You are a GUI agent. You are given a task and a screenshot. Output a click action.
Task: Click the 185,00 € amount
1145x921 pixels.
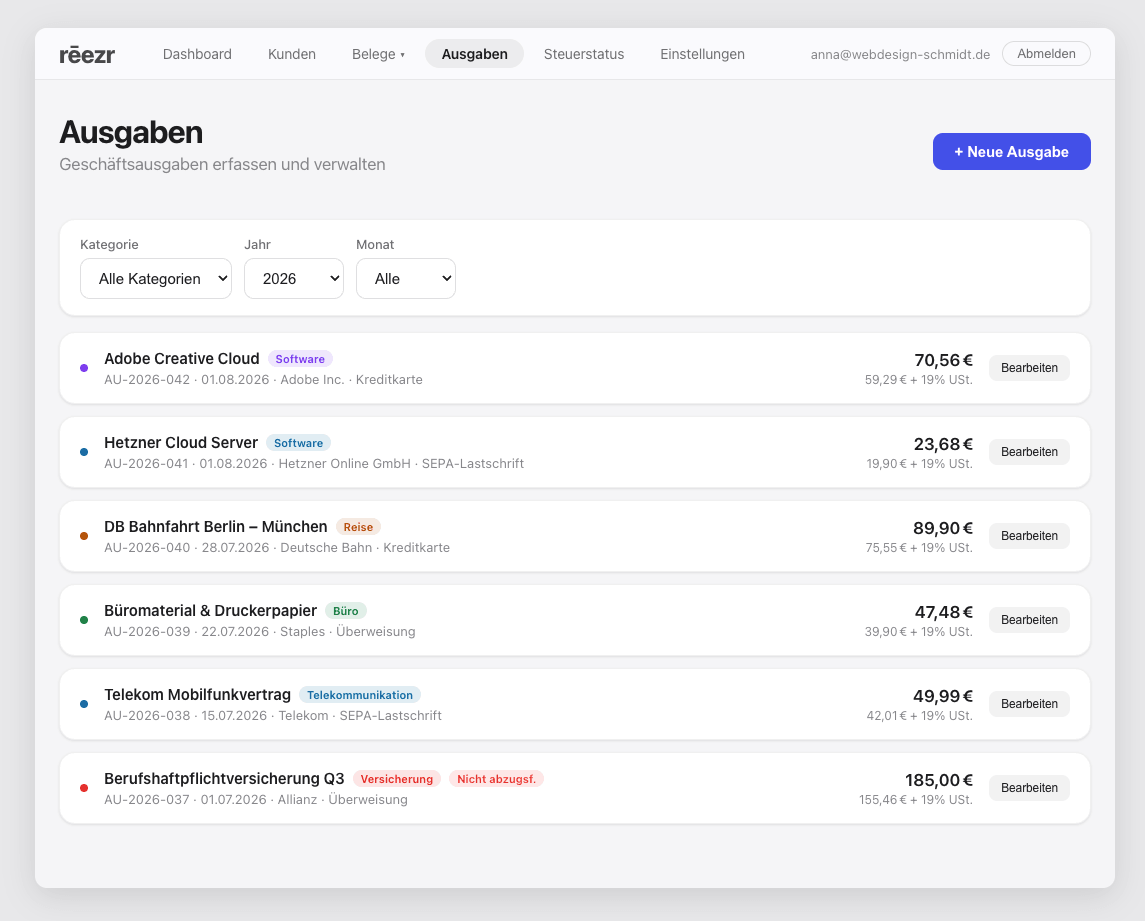click(939, 780)
